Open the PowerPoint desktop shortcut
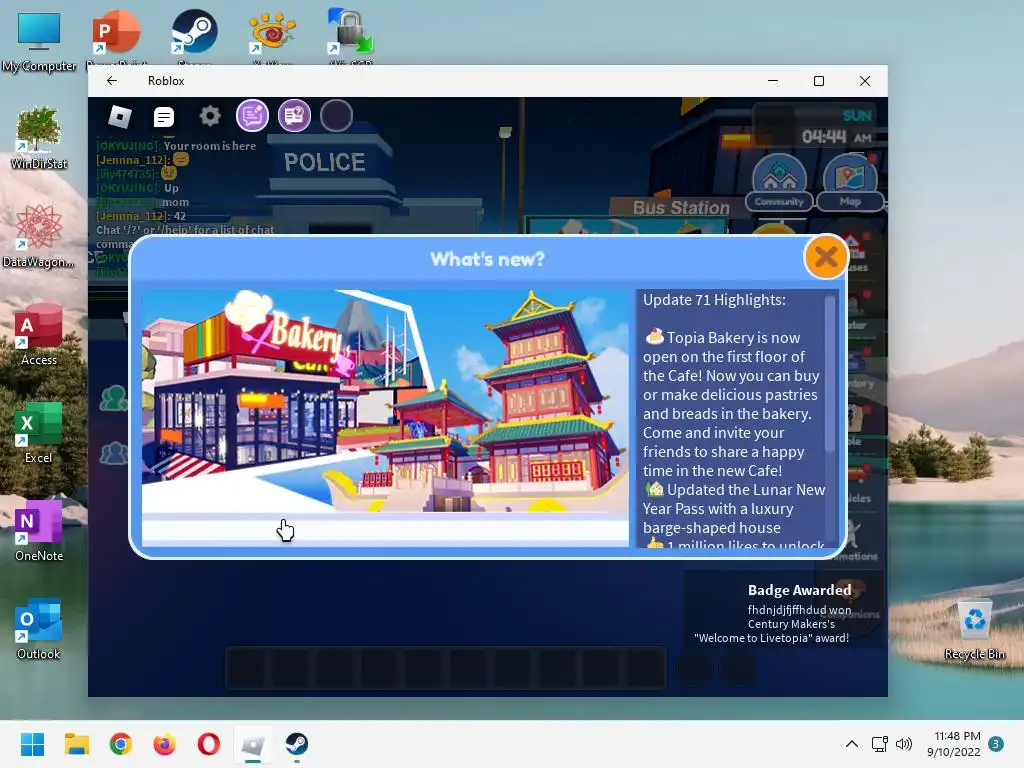Screen dimensions: 1024x768 tap(116, 38)
